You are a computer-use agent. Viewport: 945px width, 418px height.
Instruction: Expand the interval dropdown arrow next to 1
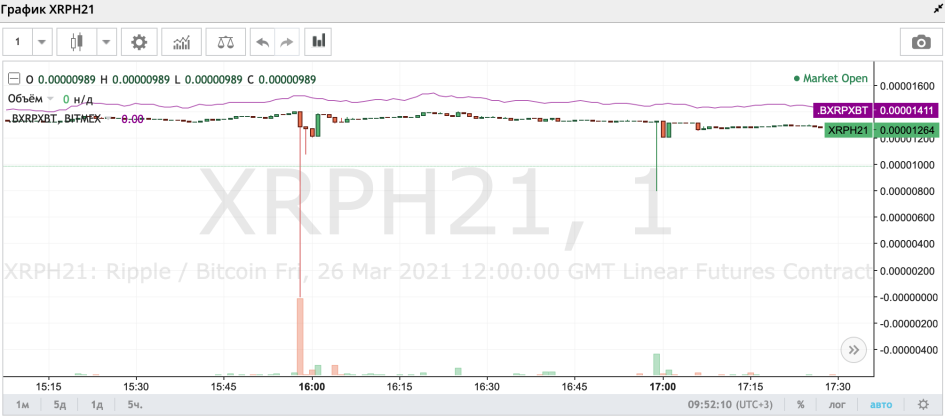point(42,42)
